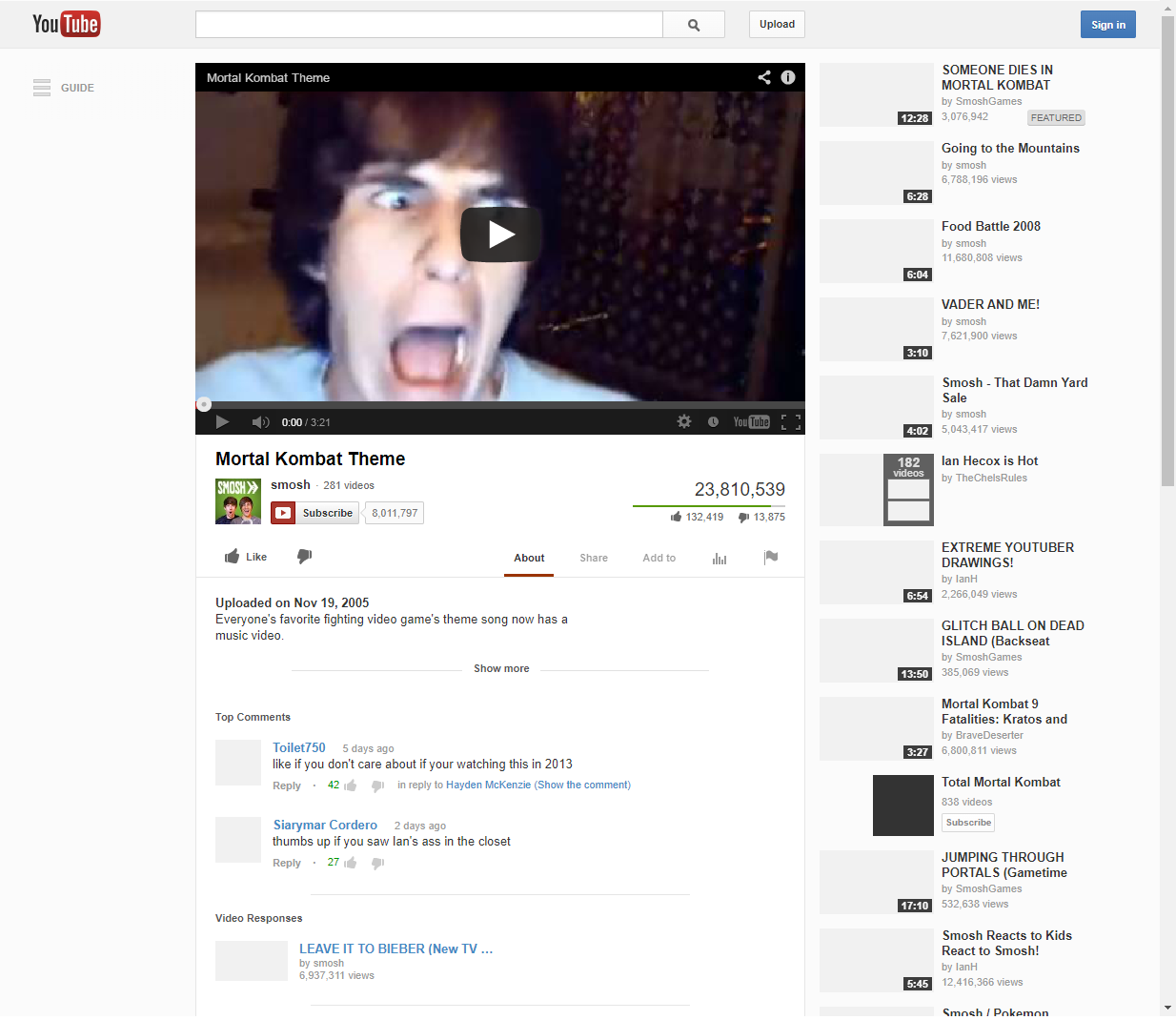Image resolution: width=1176 pixels, height=1020 pixels.
Task: Open the player settings gear
Action: tap(684, 421)
